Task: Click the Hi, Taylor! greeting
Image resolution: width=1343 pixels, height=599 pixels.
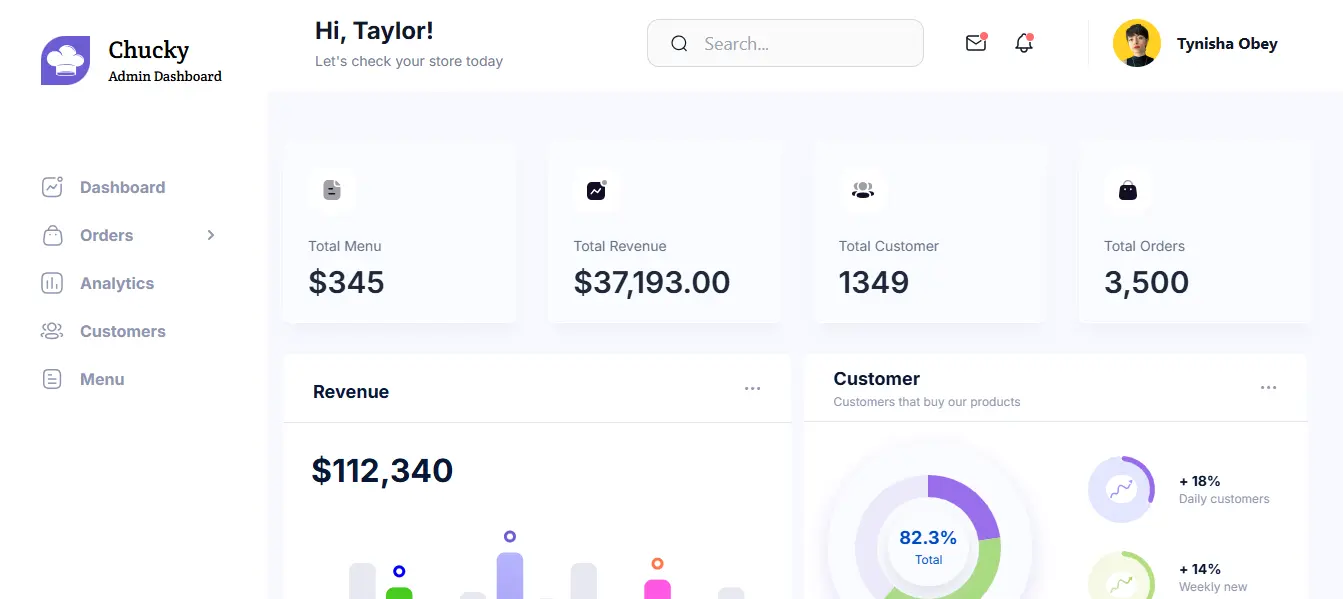Action: (374, 31)
